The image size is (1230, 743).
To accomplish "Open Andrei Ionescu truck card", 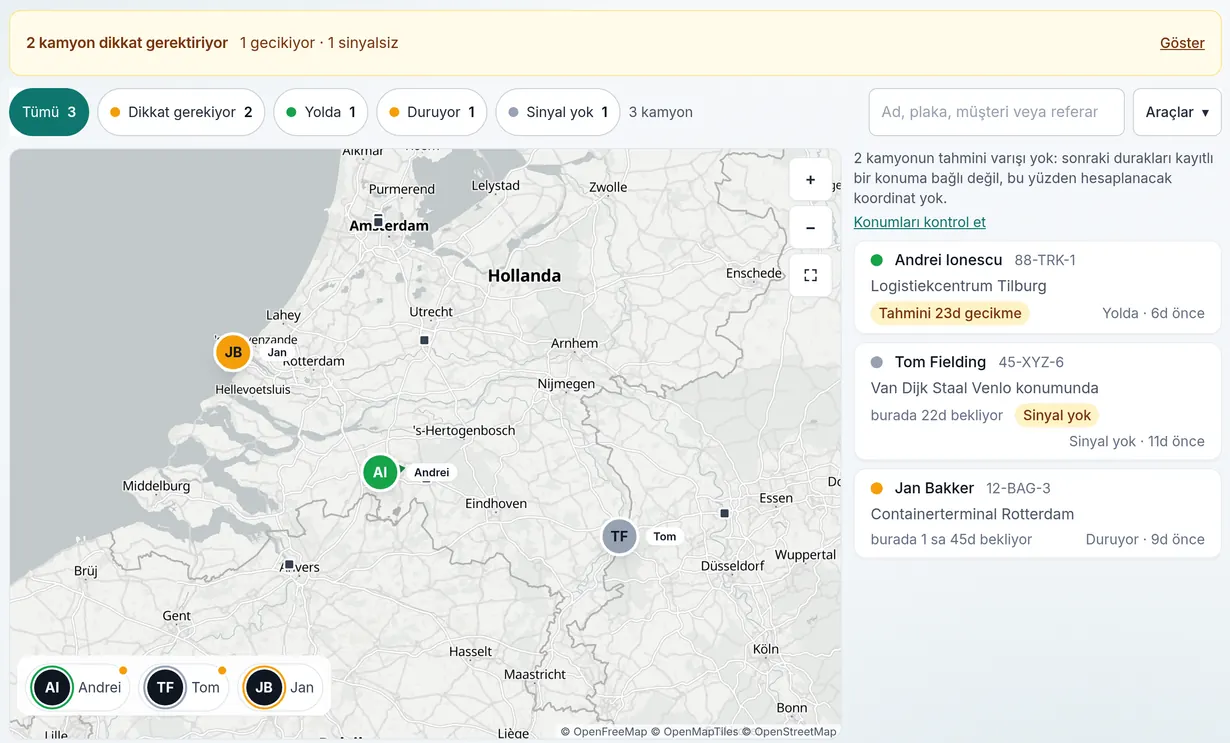I will [x=1038, y=287].
